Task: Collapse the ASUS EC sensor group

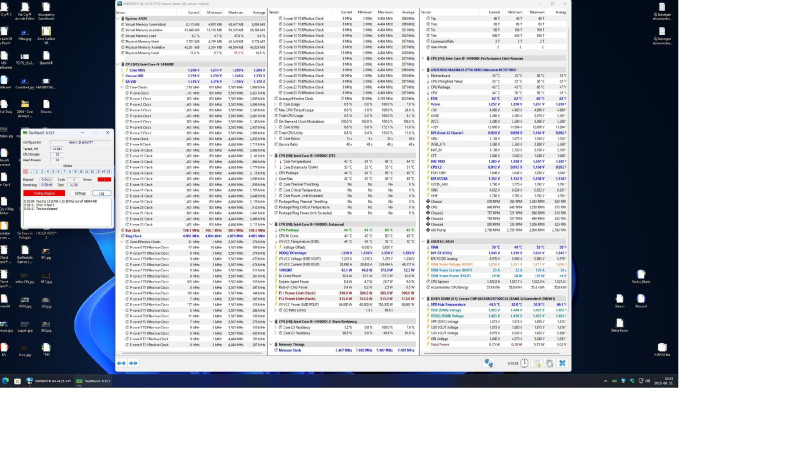Action: pyautogui.click(x=423, y=242)
